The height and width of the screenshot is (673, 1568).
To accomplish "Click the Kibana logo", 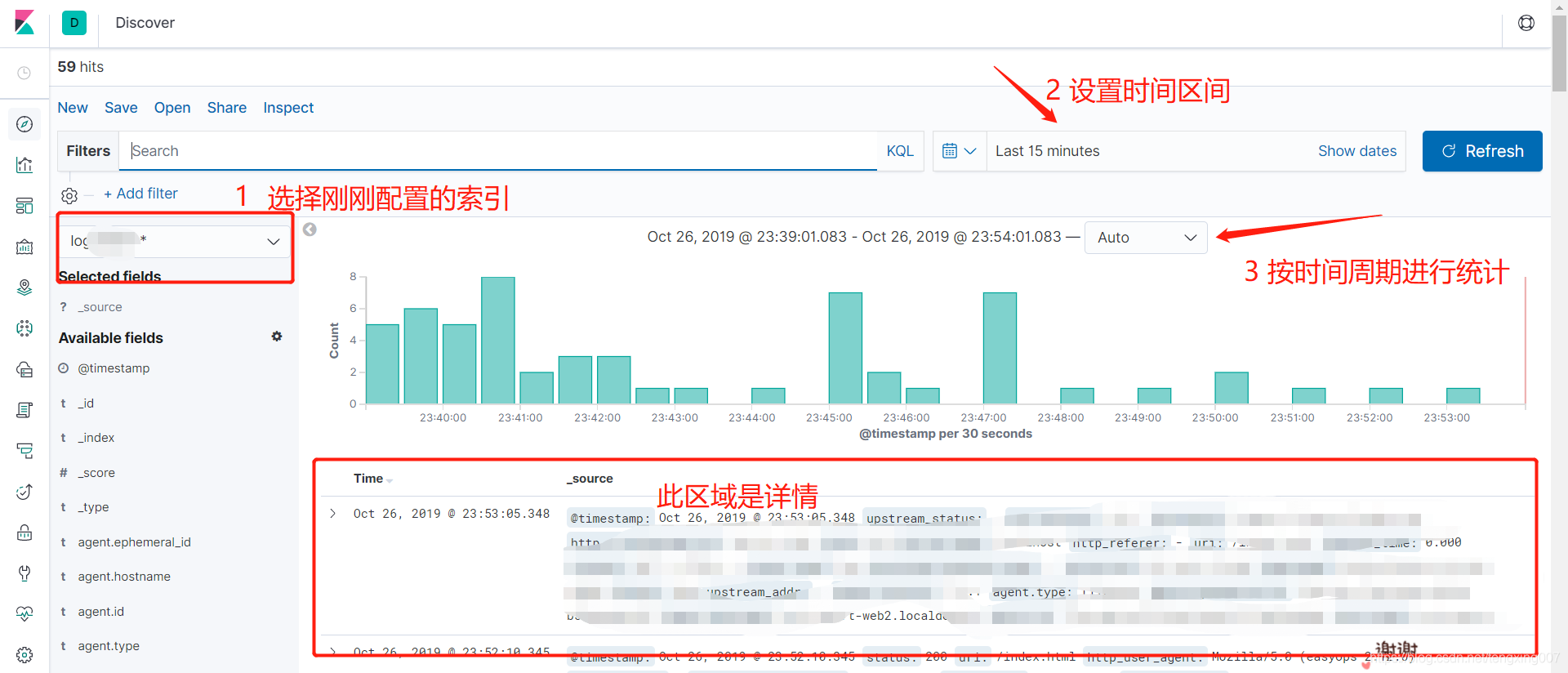I will tap(24, 23).
